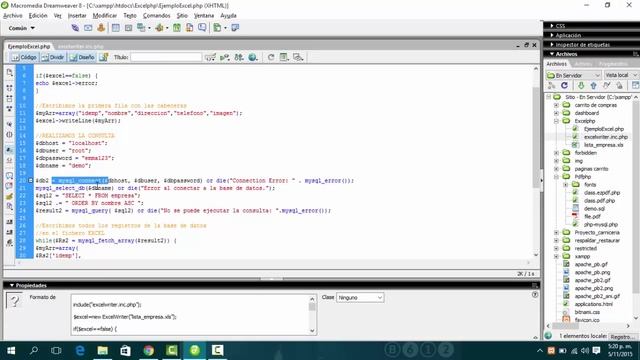The image size is (640, 360).
Task: Open the Insertar menu
Action: [x=77, y=16]
